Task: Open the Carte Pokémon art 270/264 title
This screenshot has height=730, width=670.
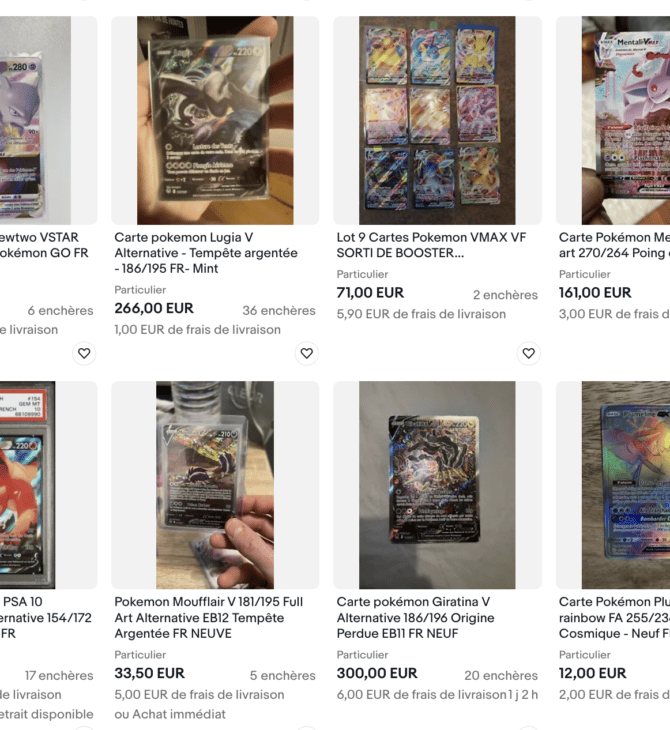Action: tap(614, 245)
